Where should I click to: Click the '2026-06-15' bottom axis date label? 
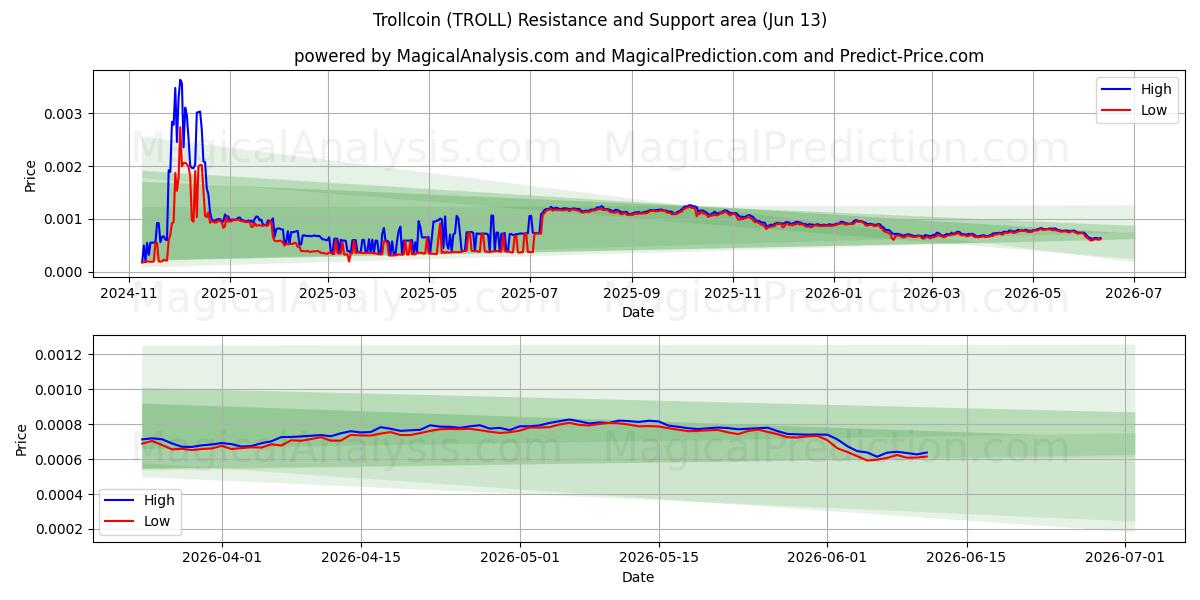(967, 558)
